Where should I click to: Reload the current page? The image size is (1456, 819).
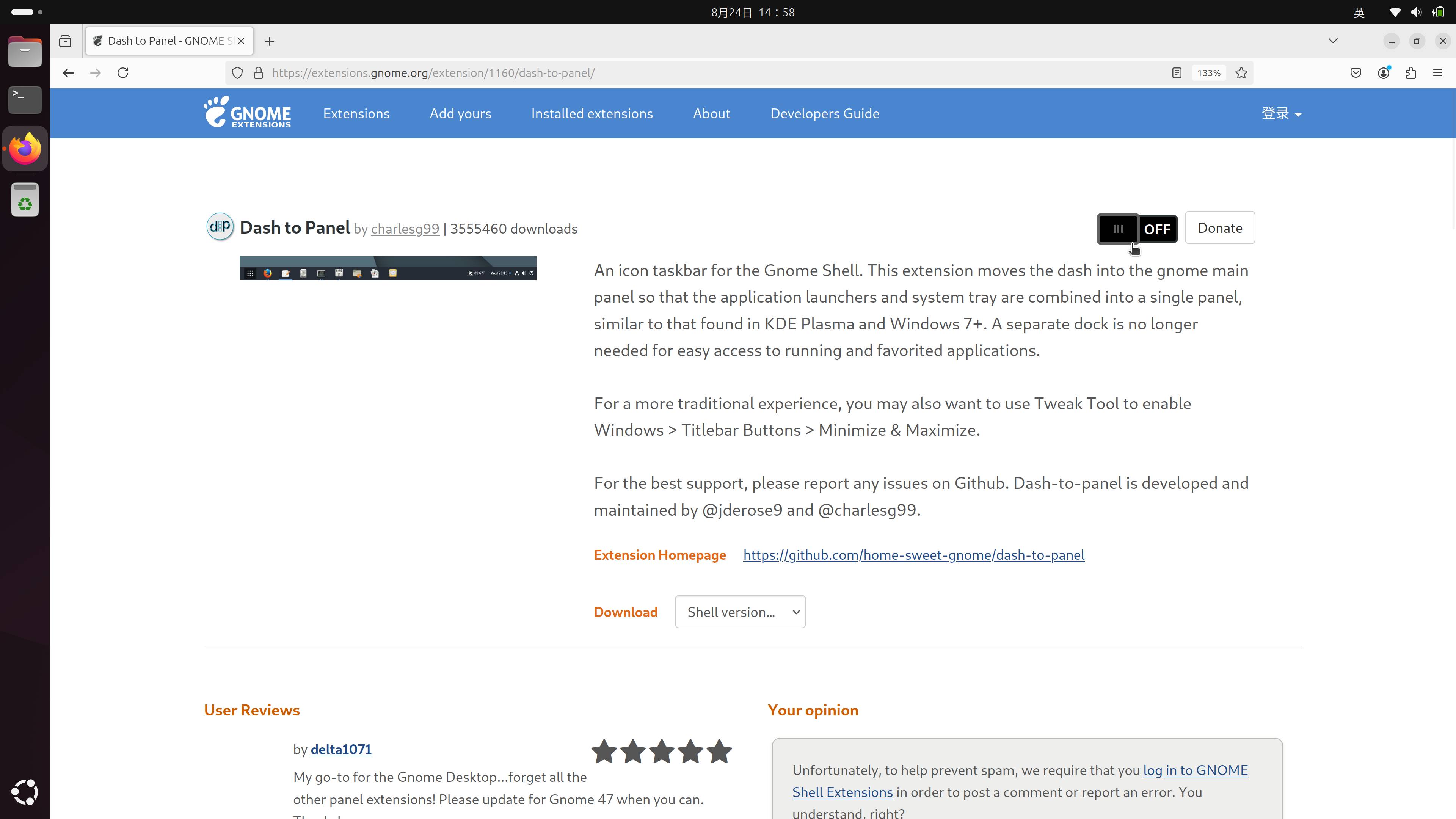pyautogui.click(x=122, y=73)
